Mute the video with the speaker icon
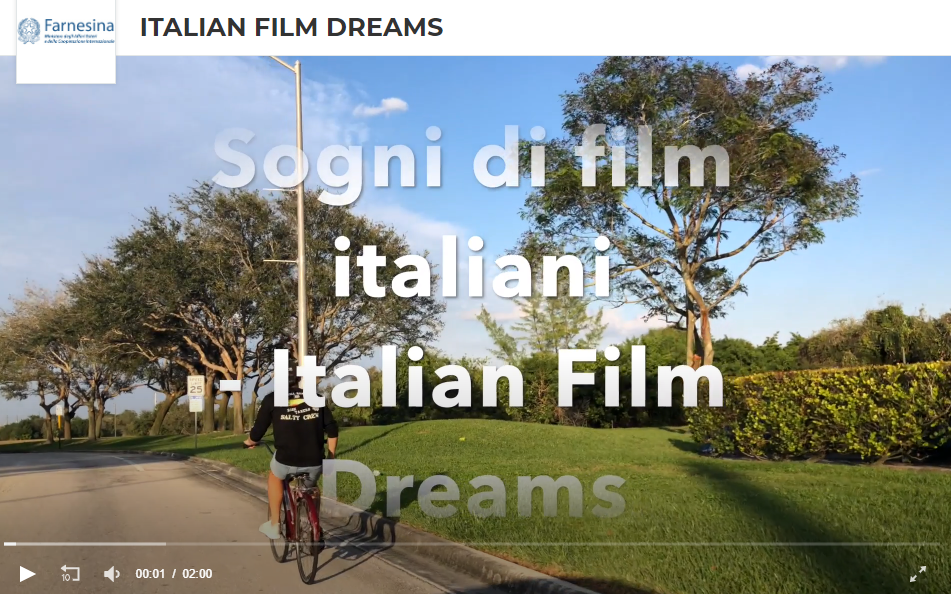This screenshot has width=951, height=594. [112, 573]
